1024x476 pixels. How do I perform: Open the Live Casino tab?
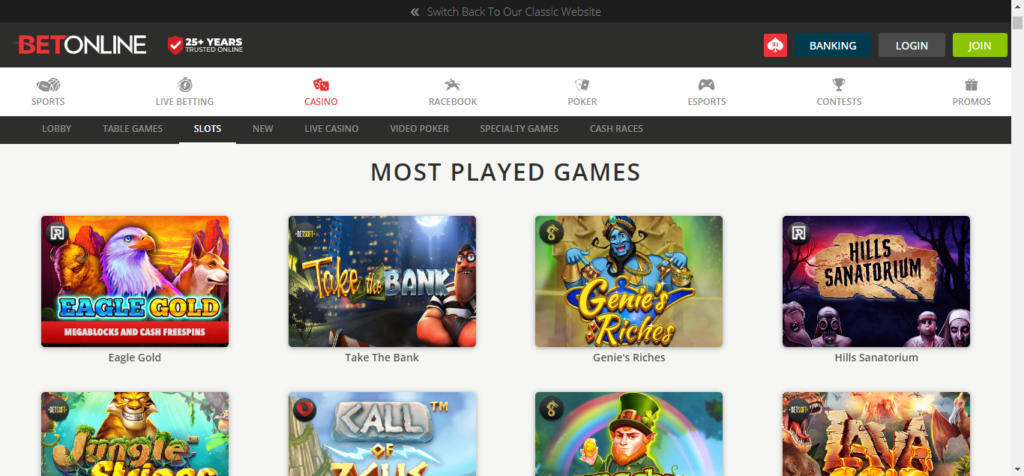point(331,129)
